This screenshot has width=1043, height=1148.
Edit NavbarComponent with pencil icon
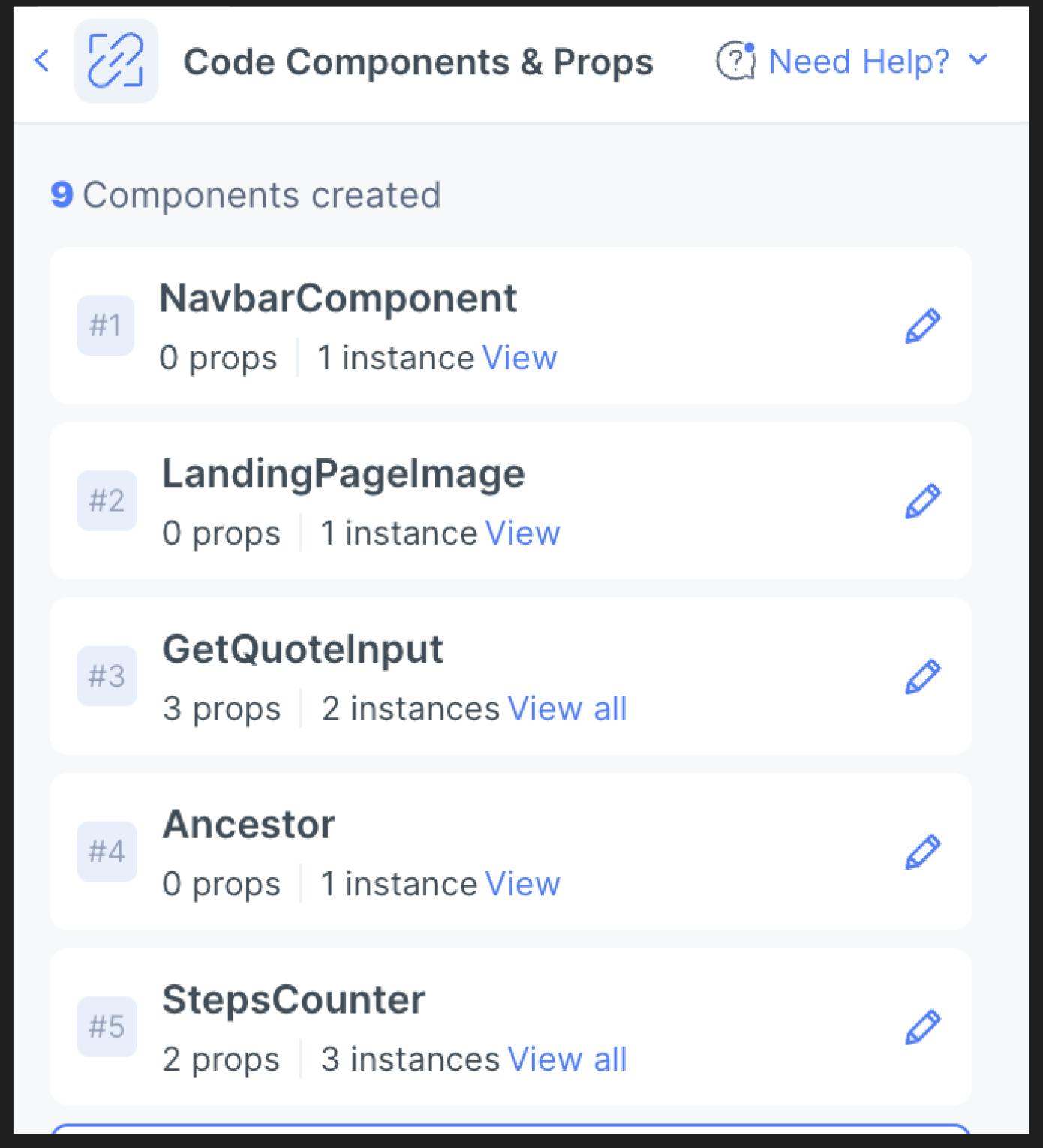922,326
